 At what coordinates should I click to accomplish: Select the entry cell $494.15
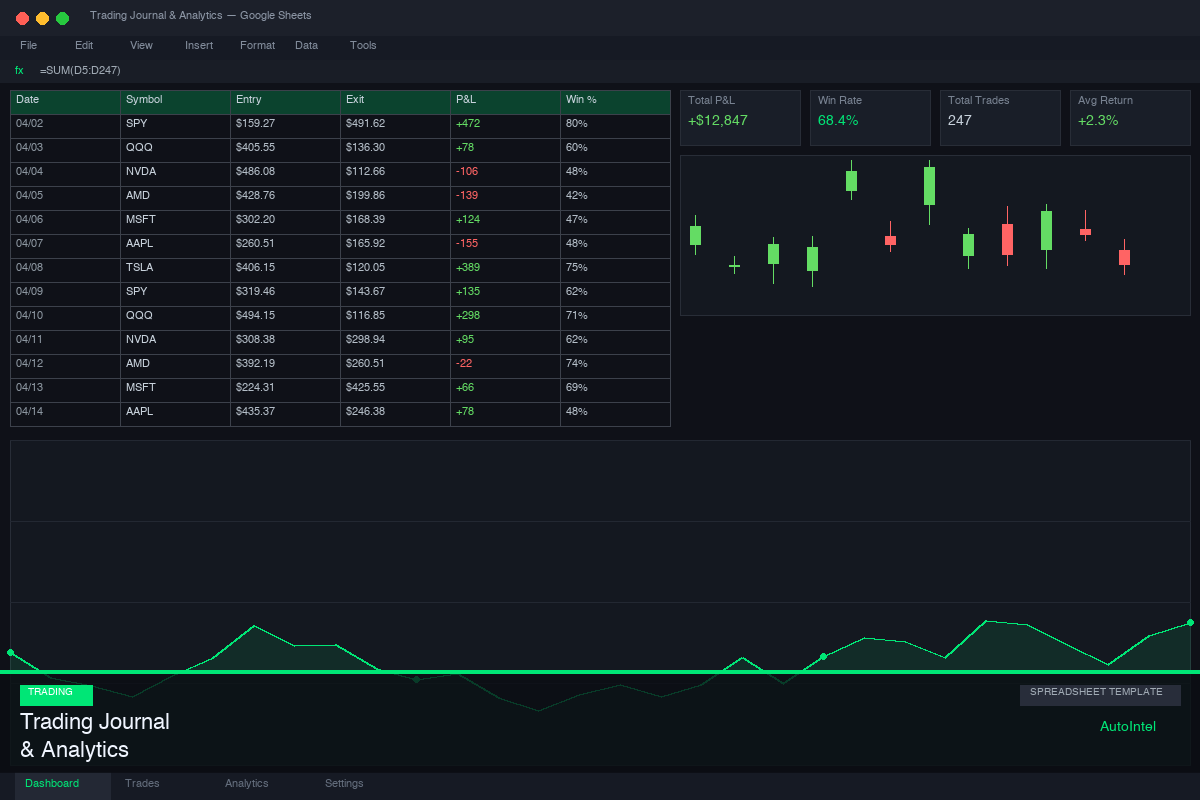[x=285, y=316]
